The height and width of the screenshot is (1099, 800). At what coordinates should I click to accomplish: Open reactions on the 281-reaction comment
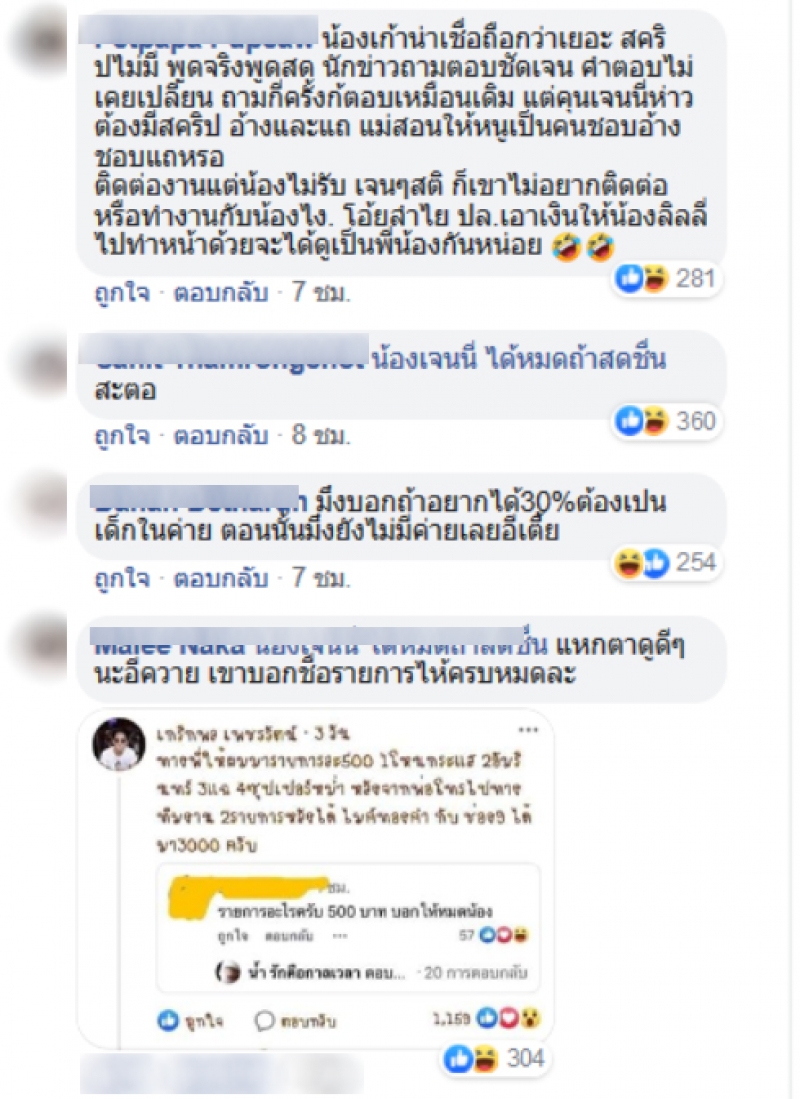pyautogui.click(x=665, y=279)
